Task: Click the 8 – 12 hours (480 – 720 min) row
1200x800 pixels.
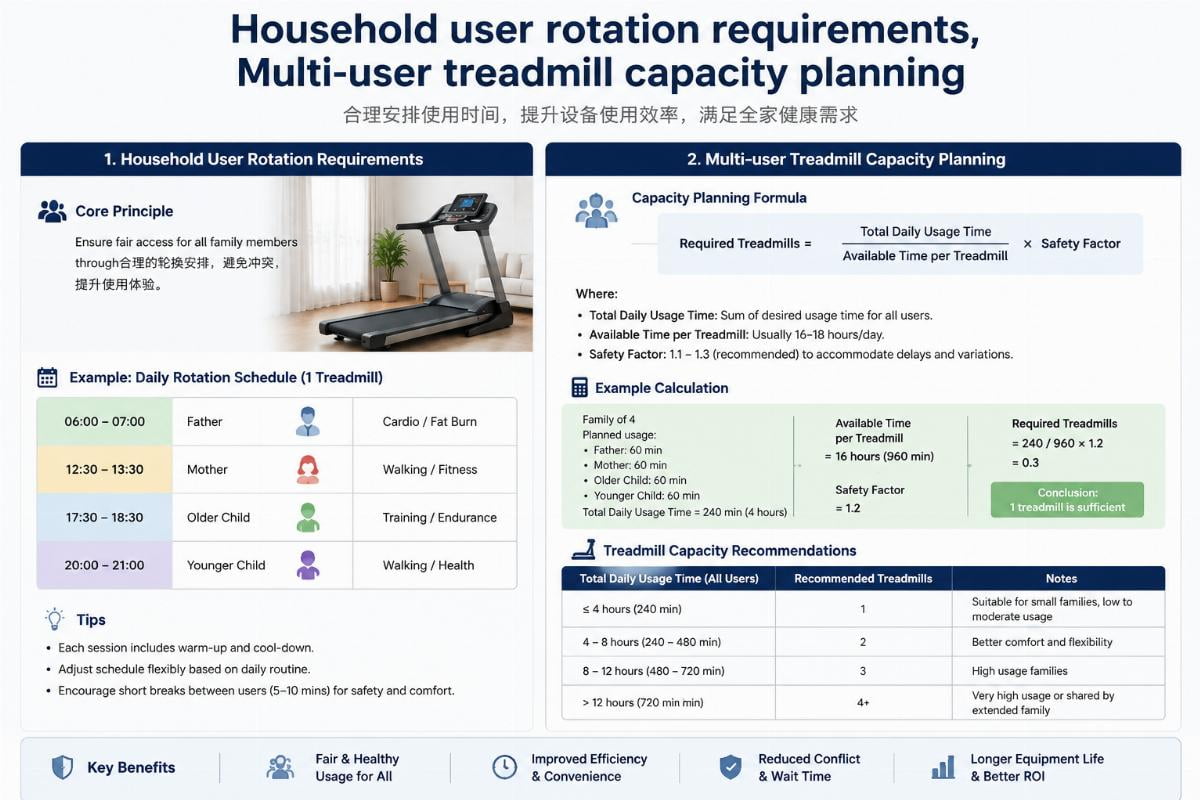Action: (x=864, y=671)
